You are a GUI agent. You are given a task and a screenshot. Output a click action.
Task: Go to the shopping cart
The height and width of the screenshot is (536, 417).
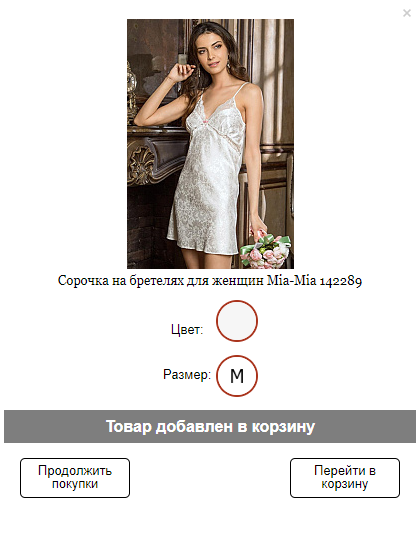point(345,478)
